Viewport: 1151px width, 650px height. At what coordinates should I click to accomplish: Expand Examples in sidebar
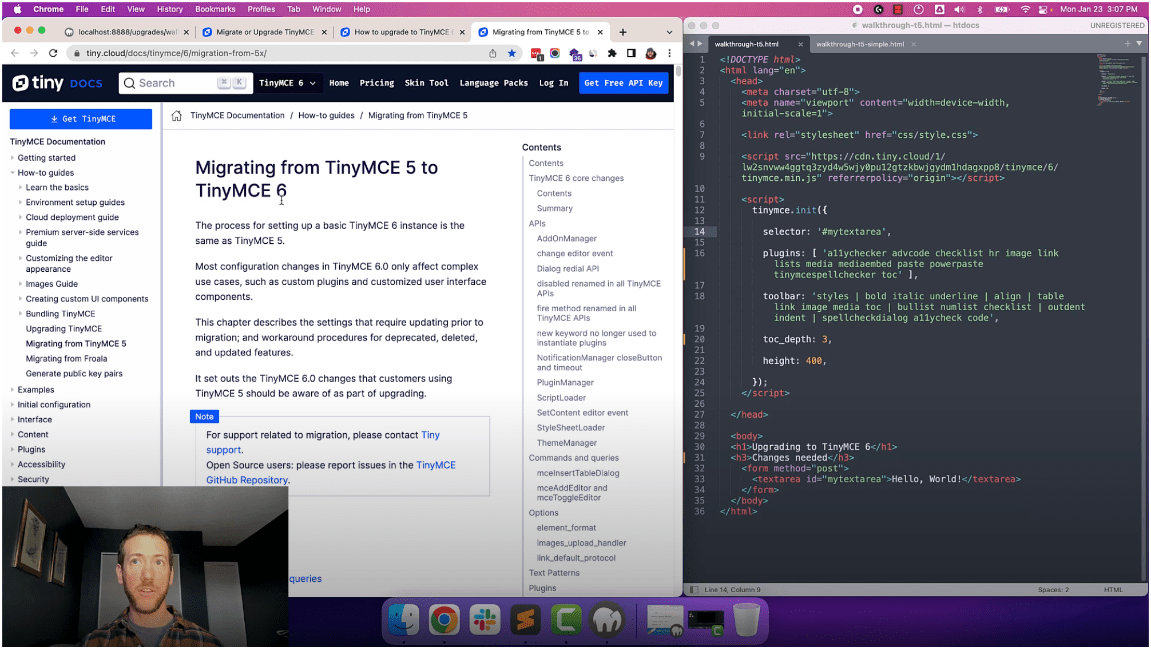[12, 390]
